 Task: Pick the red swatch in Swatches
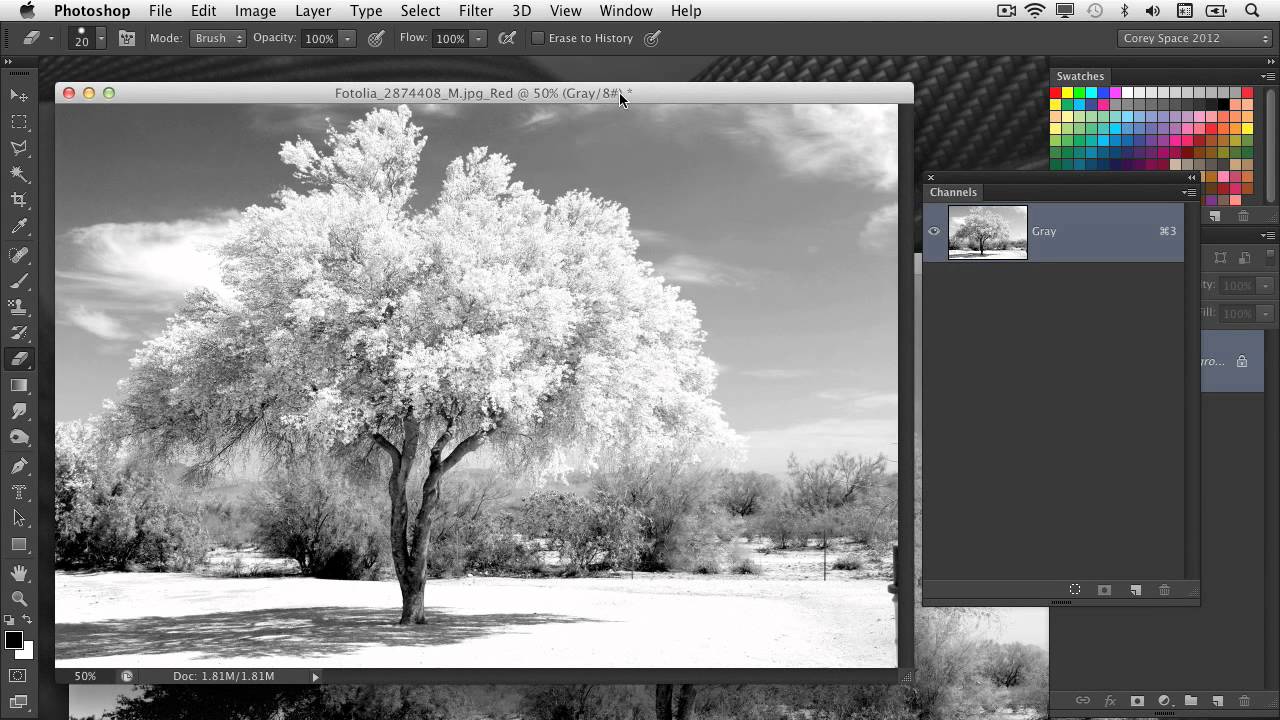pyautogui.click(x=1055, y=93)
